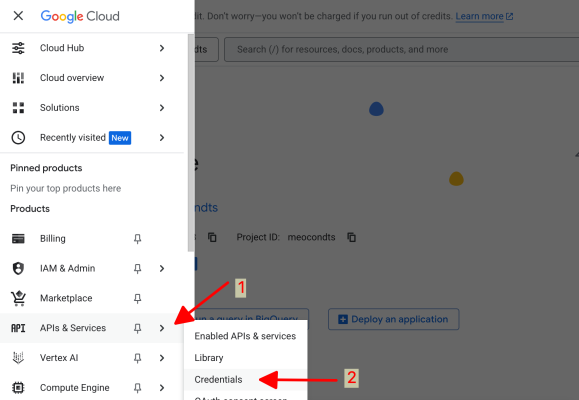Click the Deploy an application button
579x400 pixels.
394,319
